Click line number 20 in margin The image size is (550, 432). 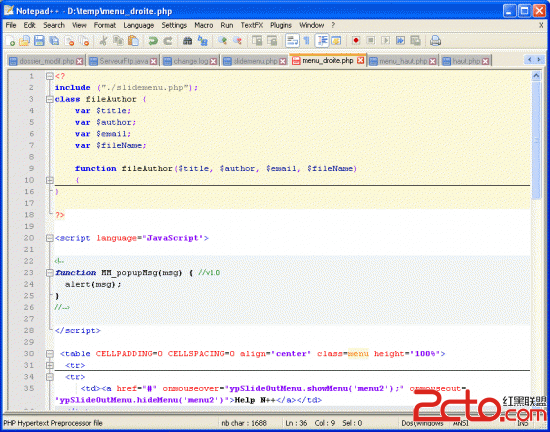click(x=29, y=238)
